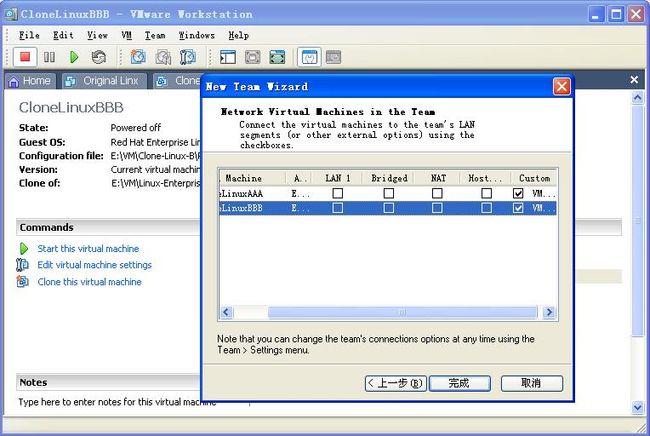Select the LinuxBBB row name
The width and height of the screenshot is (650, 436).
pyautogui.click(x=241, y=208)
